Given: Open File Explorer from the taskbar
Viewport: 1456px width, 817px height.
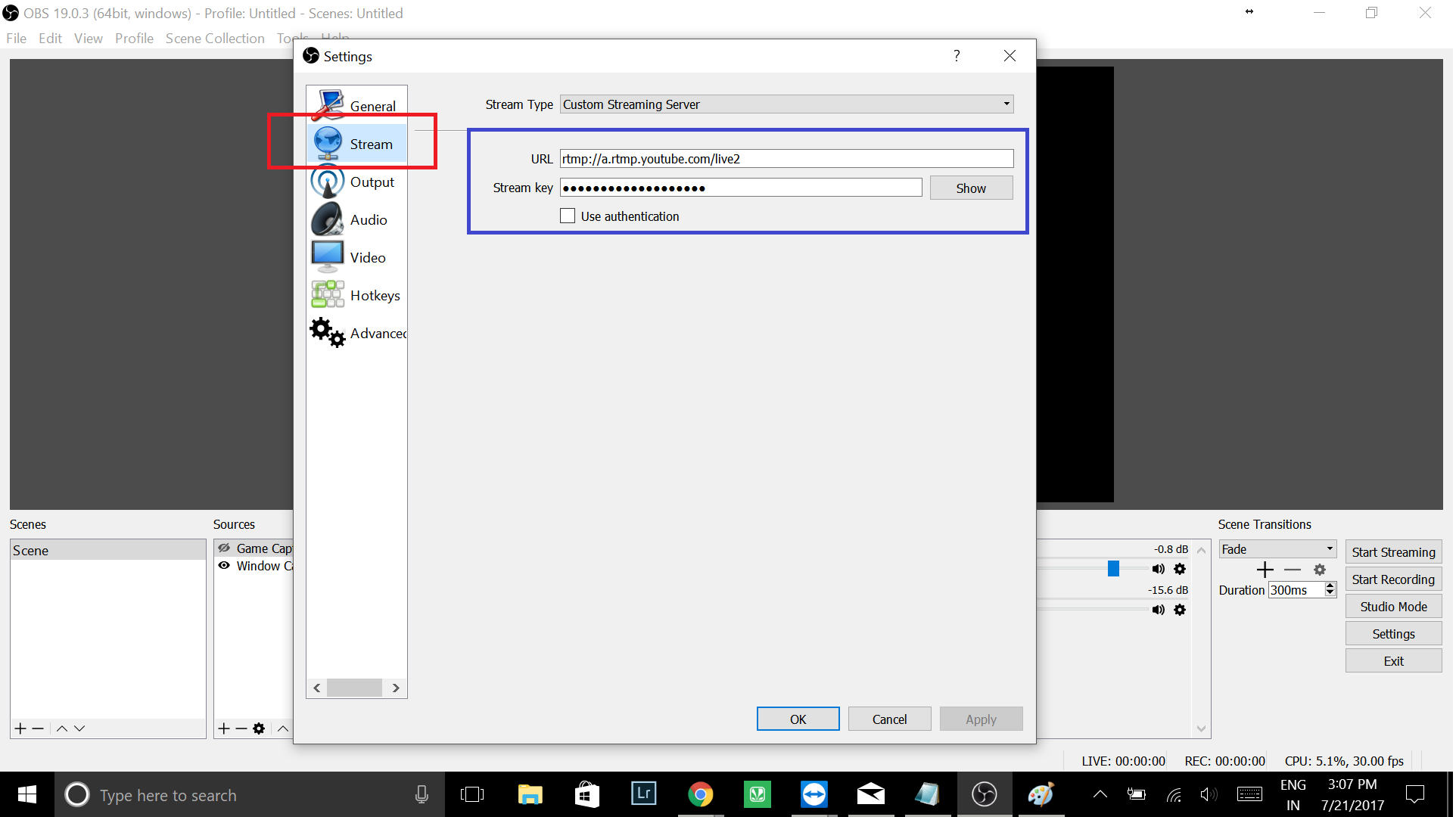Looking at the screenshot, I should [531, 795].
